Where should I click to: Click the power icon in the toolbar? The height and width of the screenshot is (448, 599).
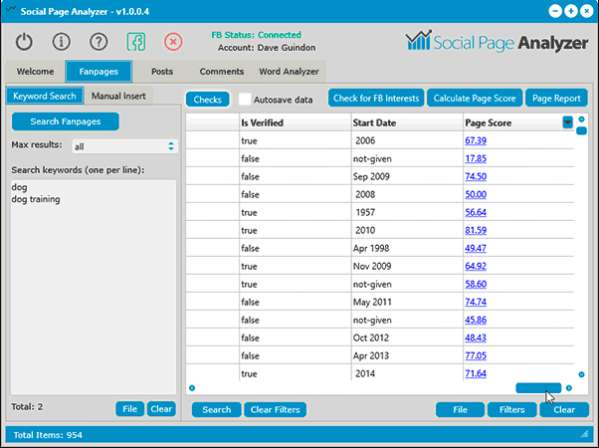[24, 42]
